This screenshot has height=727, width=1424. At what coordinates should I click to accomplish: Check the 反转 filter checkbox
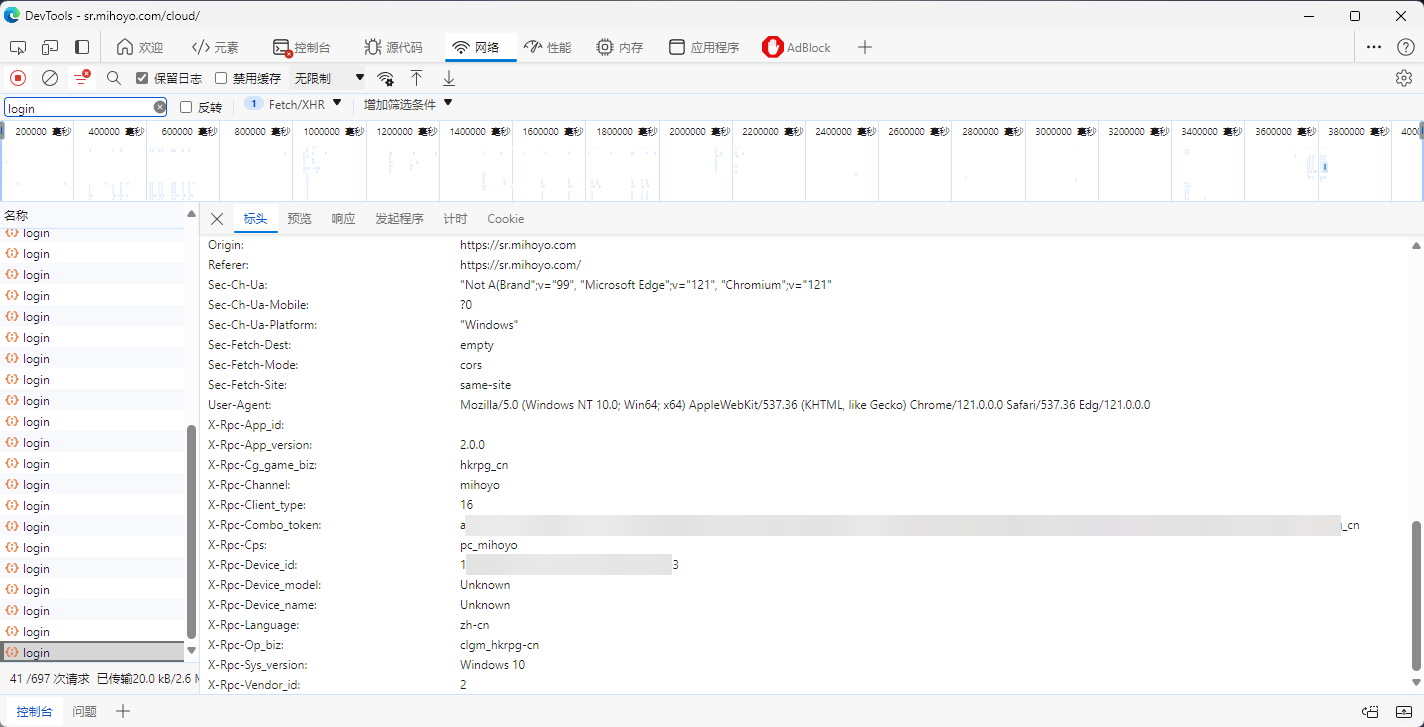point(186,107)
